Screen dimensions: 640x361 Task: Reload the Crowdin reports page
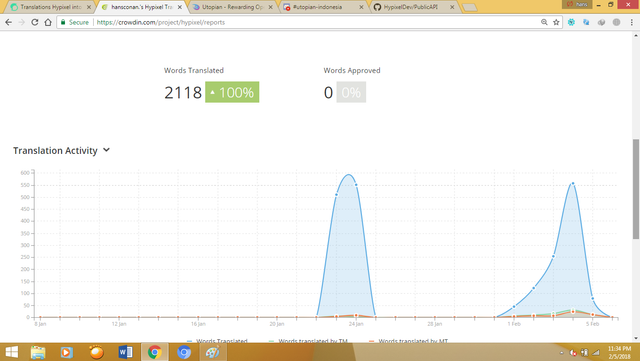tap(35, 22)
